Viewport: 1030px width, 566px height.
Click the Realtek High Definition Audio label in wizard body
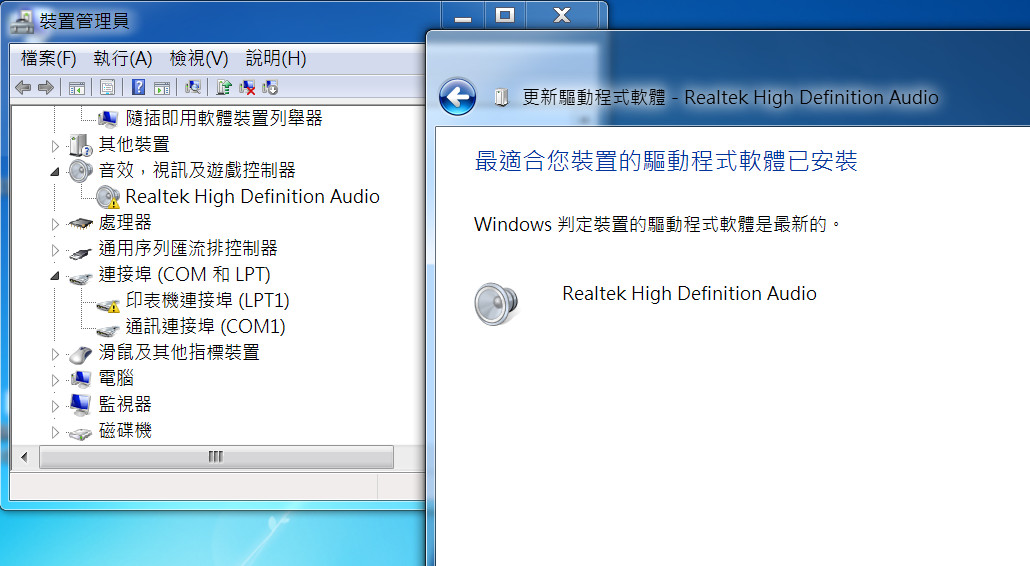(689, 294)
